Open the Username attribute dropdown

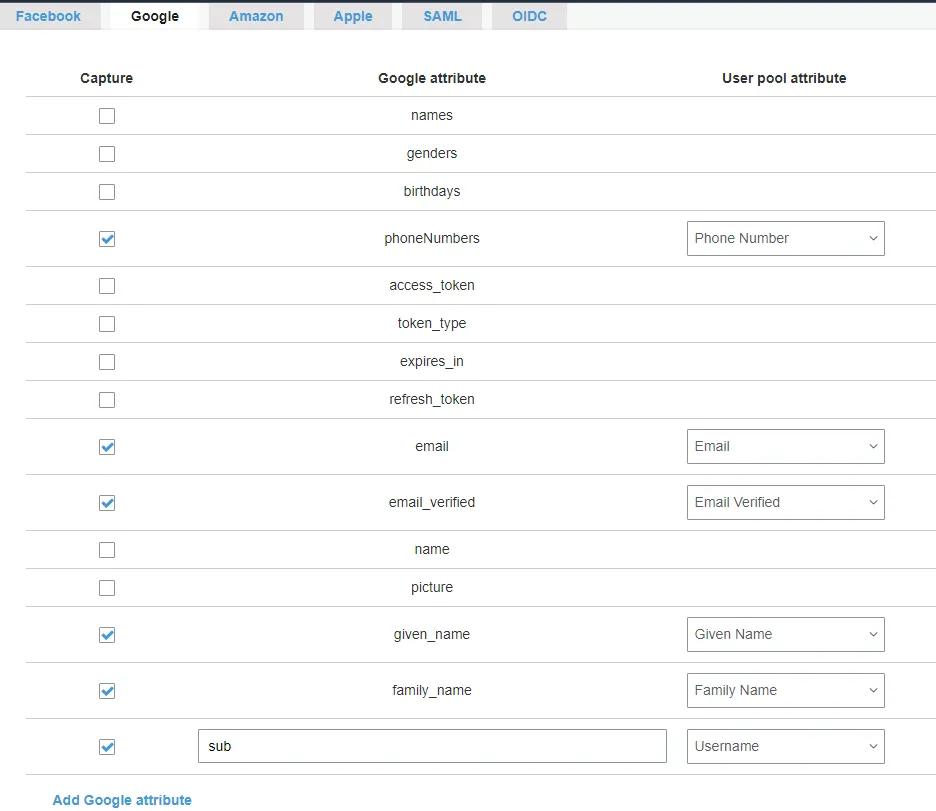point(786,747)
